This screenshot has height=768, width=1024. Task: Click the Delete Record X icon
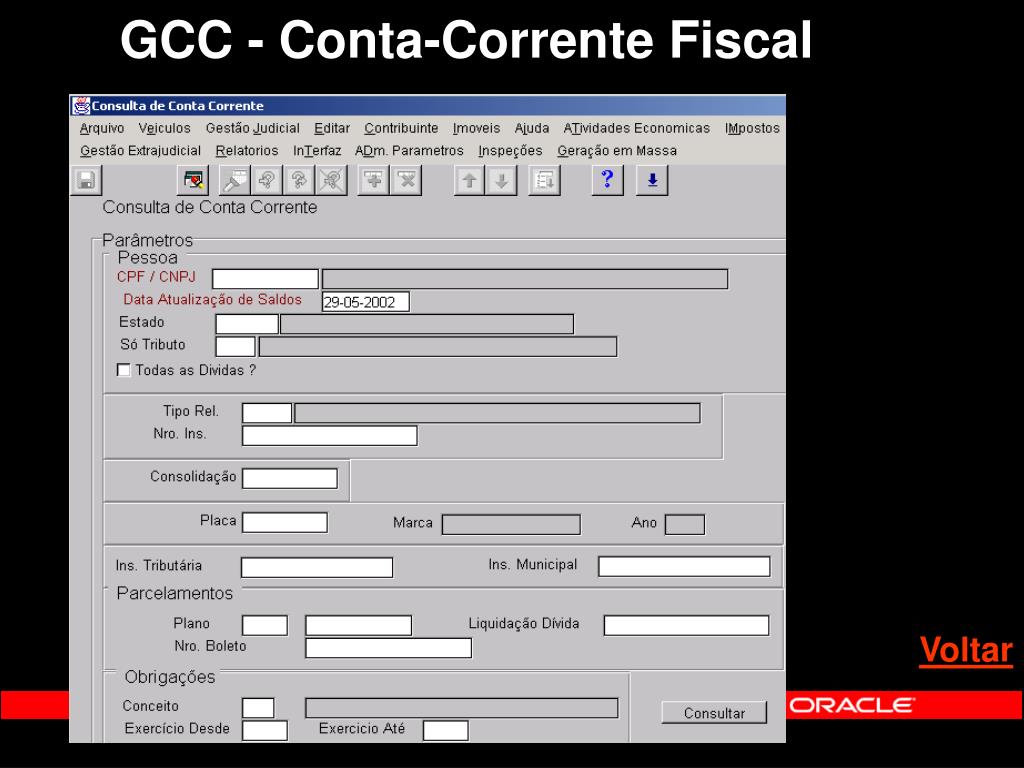click(x=406, y=180)
